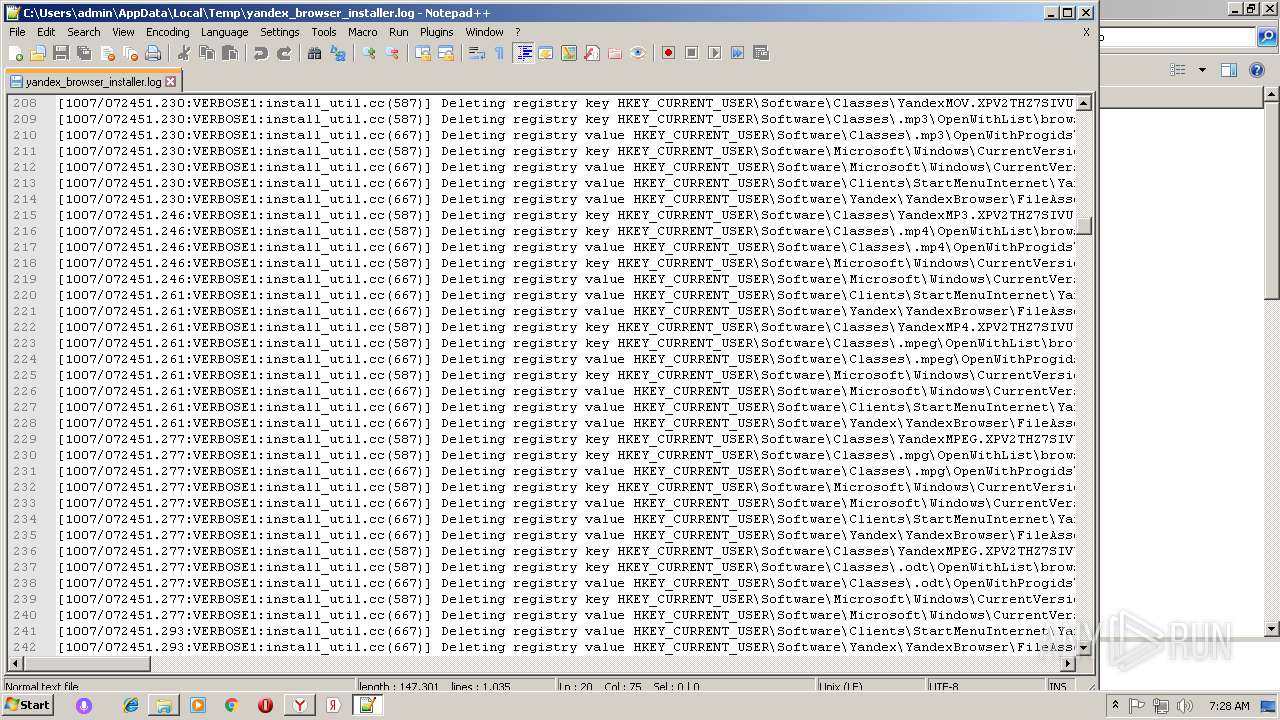The image size is (1280, 720).
Task: Click the editor horizontal scrollbar left arrow
Action: tap(14, 663)
